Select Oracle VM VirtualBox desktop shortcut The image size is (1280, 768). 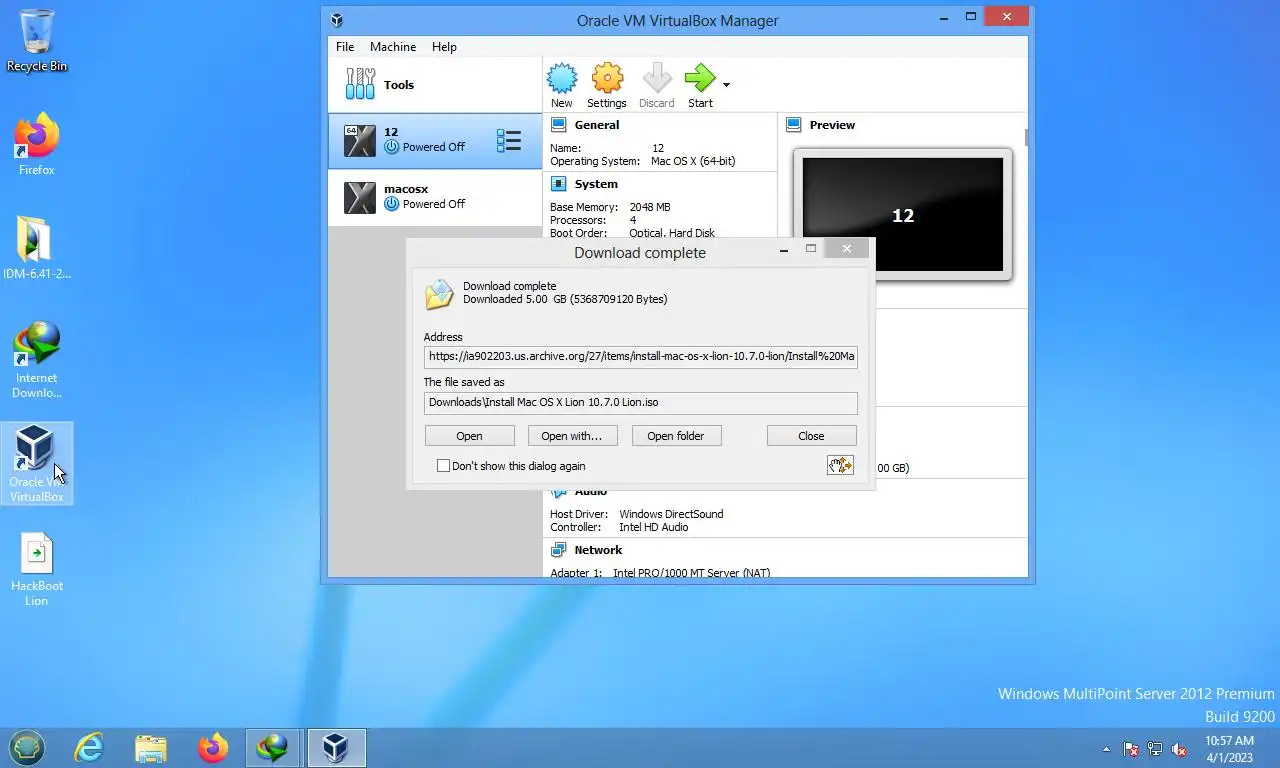37,463
